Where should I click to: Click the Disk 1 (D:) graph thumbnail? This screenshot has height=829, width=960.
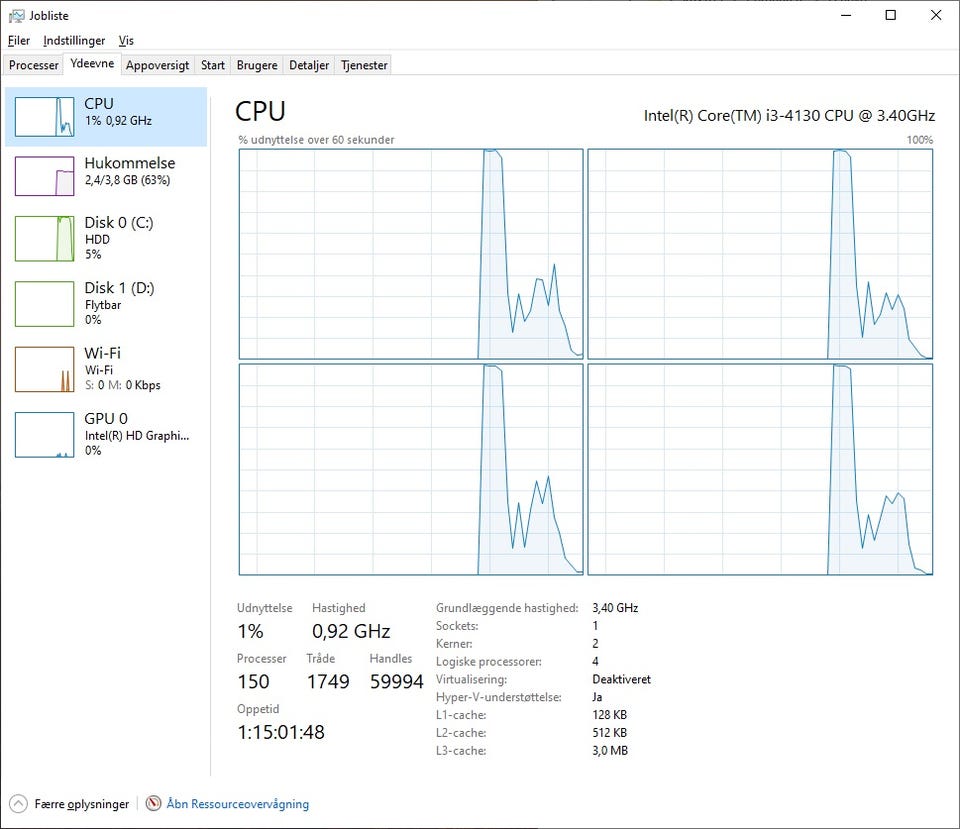(x=44, y=304)
